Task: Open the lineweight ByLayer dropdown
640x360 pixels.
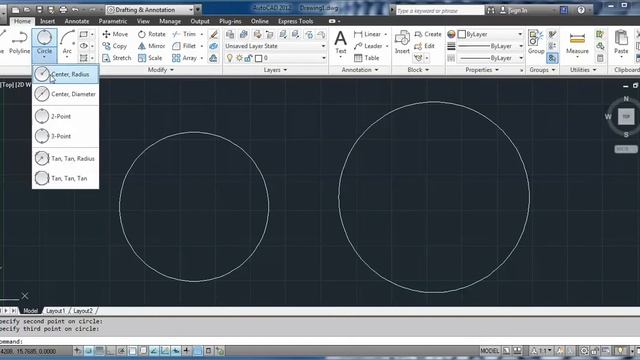Action: click(x=490, y=46)
